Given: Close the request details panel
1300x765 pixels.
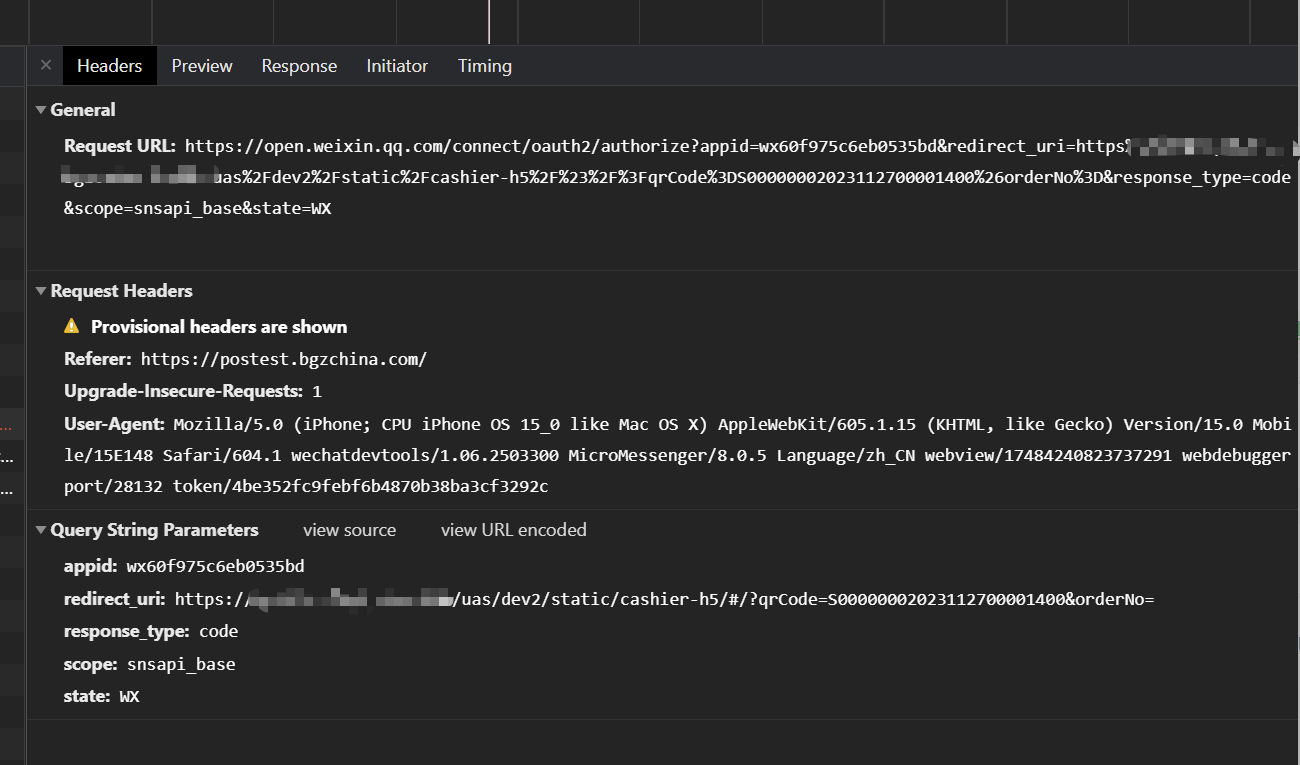Looking at the screenshot, I should (x=45, y=65).
